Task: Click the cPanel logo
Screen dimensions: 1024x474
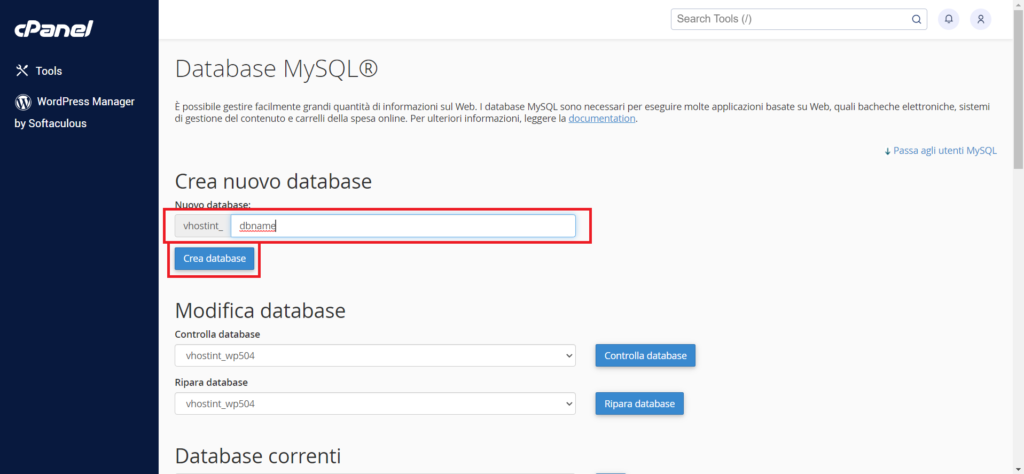Action: pyautogui.click(x=54, y=29)
